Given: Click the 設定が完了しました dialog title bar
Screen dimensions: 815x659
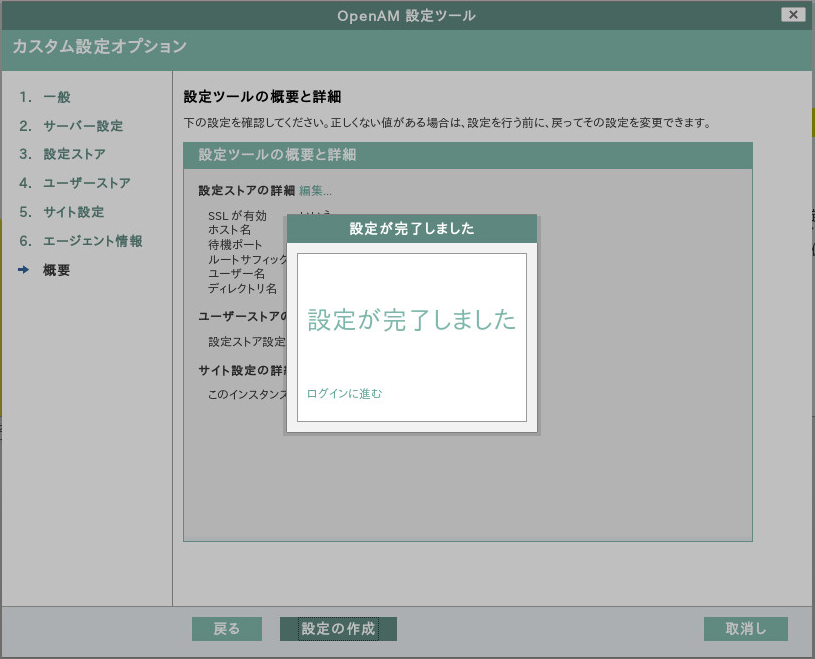Looking at the screenshot, I should pyautogui.click(x=412, y=229).
